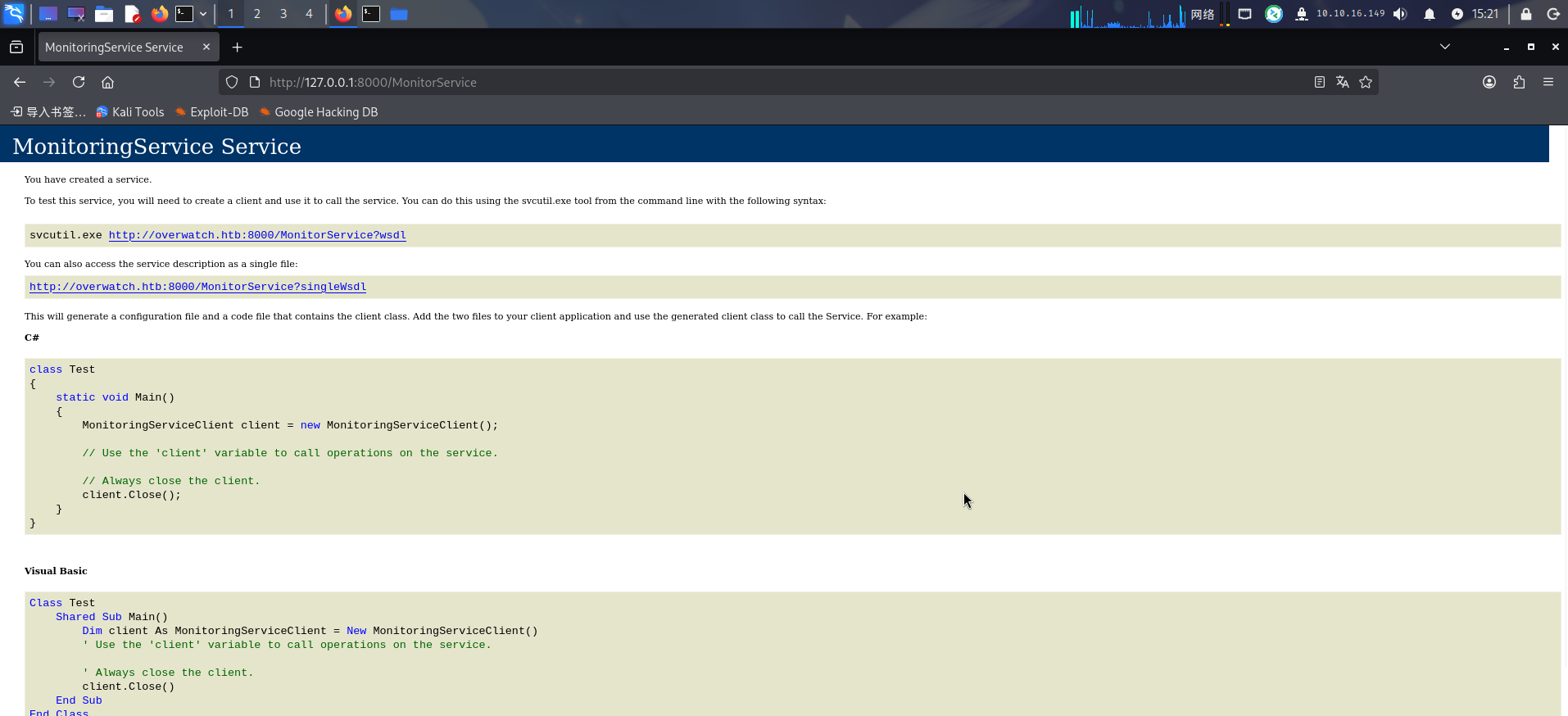The image size is (1568, 716).
Task: Click the tracking protection shield icon
Action: point(232,82)
